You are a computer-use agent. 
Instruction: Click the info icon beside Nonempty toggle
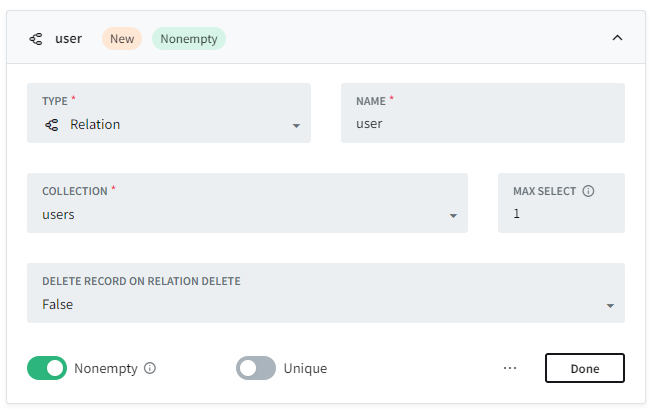[150, 368]
